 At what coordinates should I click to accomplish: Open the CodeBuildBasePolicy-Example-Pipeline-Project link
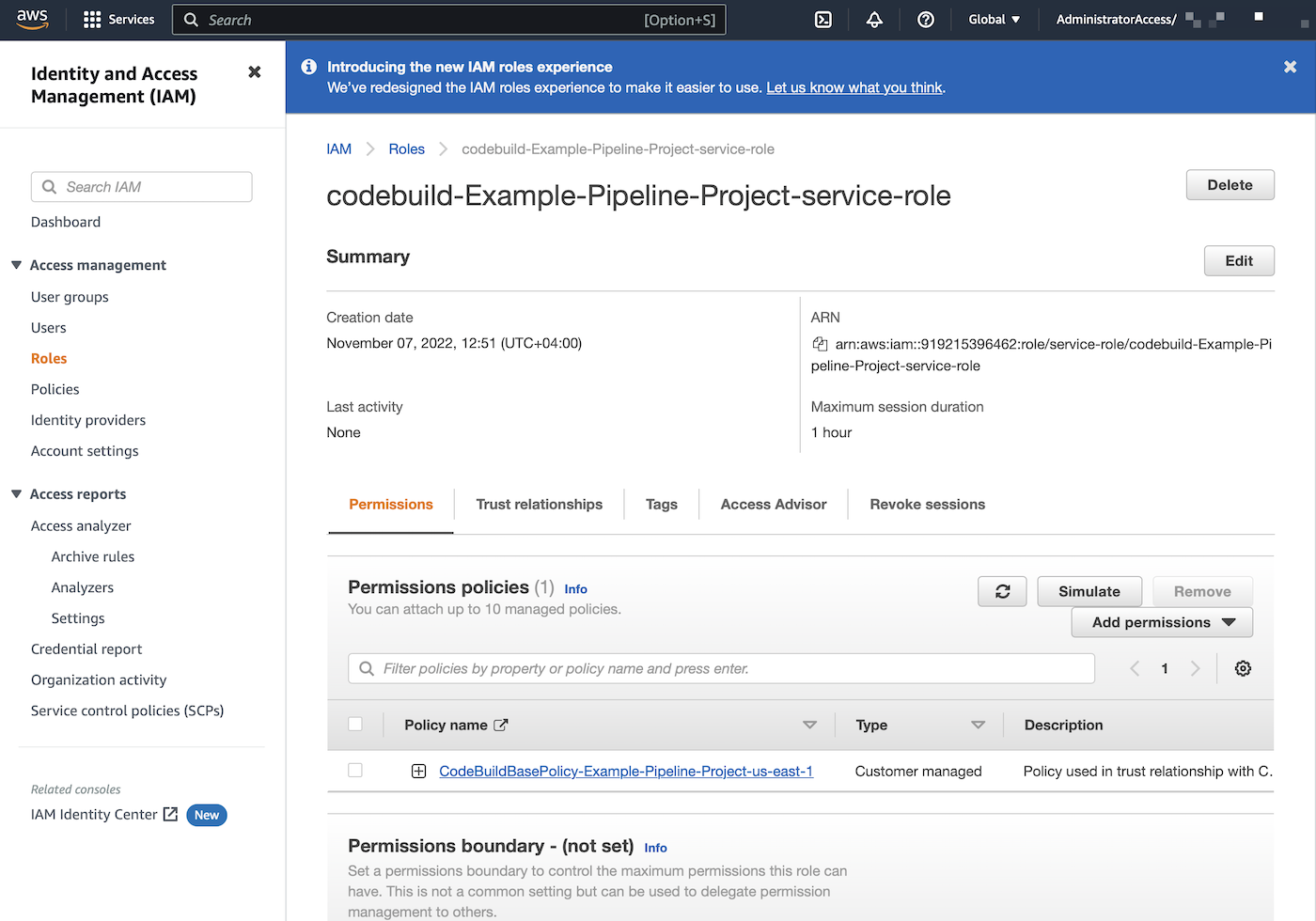click(626, 772)
